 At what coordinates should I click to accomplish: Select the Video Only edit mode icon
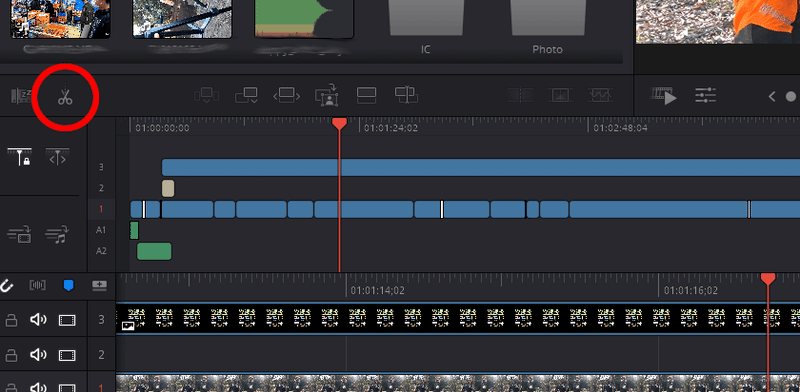(x=19, y=235)
